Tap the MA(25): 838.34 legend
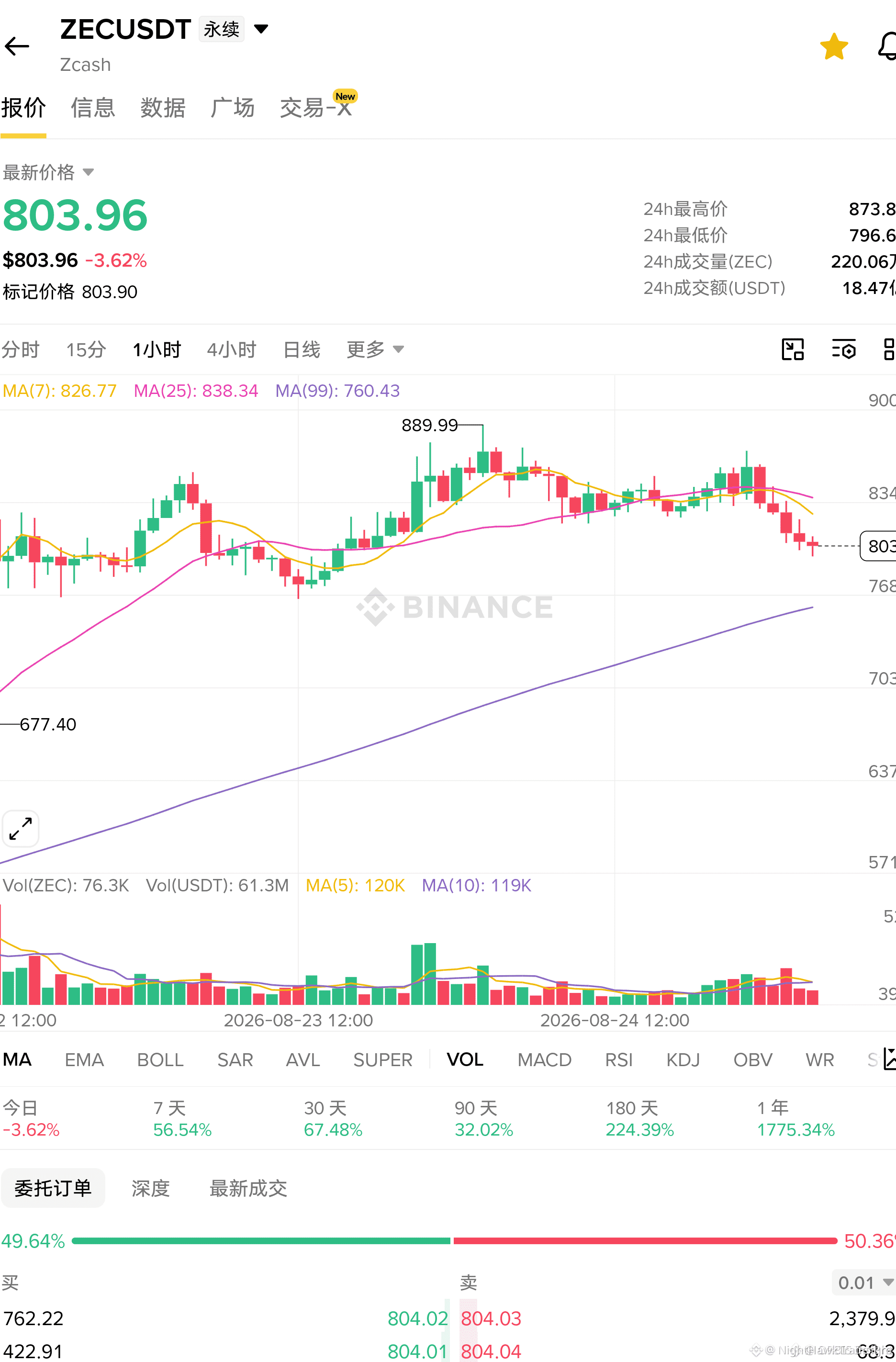 click(196, 391)
